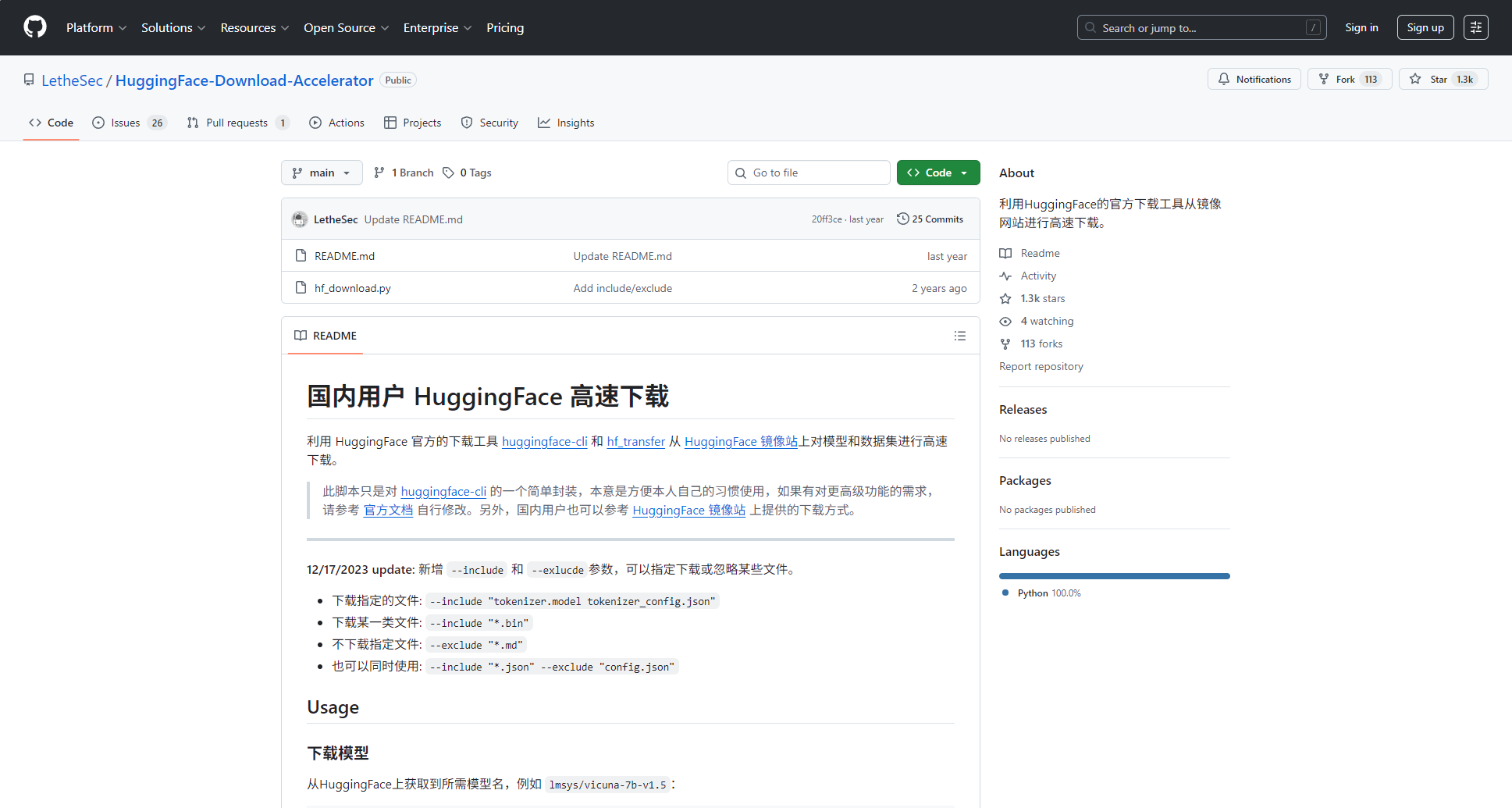Switch to the Issues tab
Screen dimensions: 1512x808
pyautogui.click(x=124, y=123)
